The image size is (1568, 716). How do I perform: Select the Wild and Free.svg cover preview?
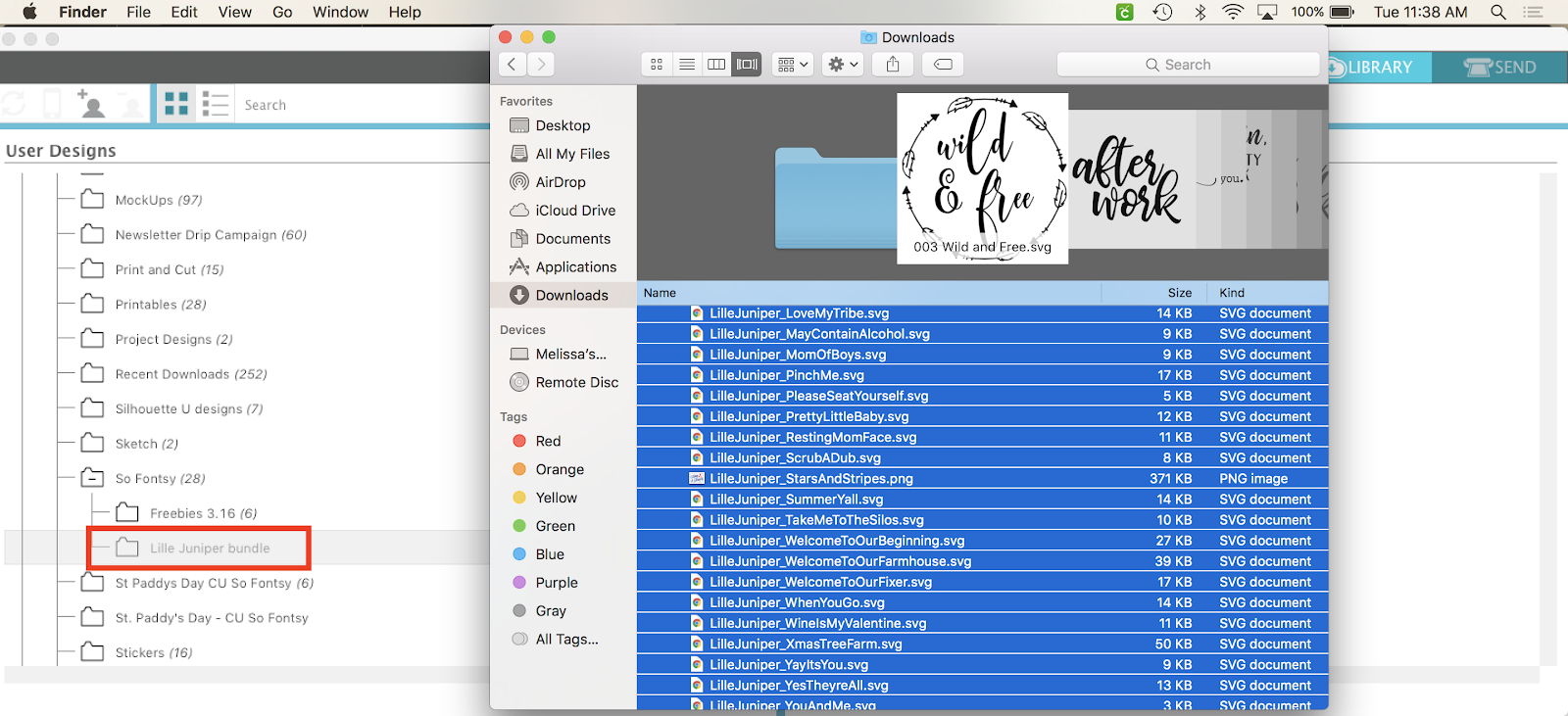coord(982,178)
